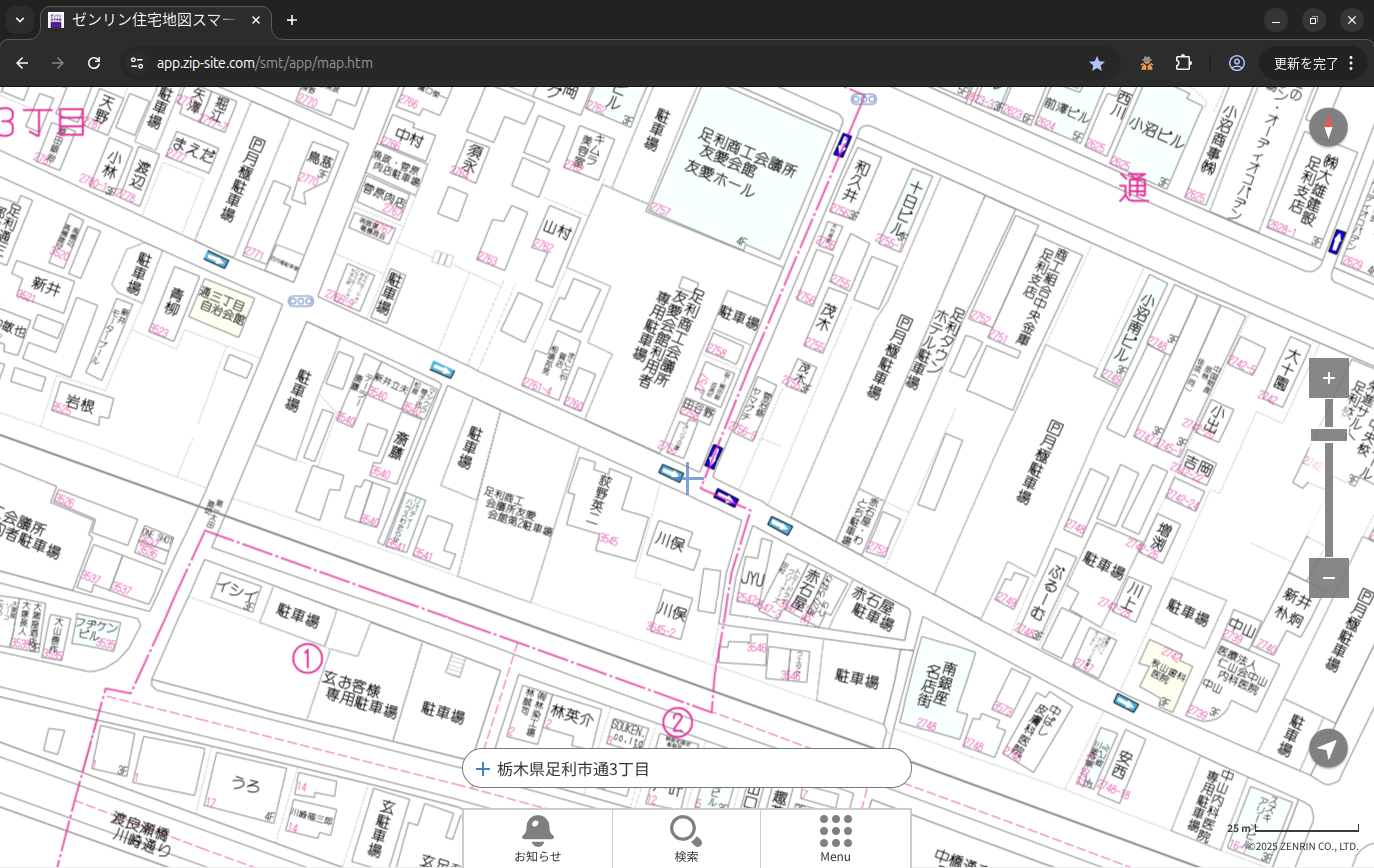The height and width of the screenshot is (868, 1374).
Task: Center map on current location arrow
Action: (x=1328, y=748)
